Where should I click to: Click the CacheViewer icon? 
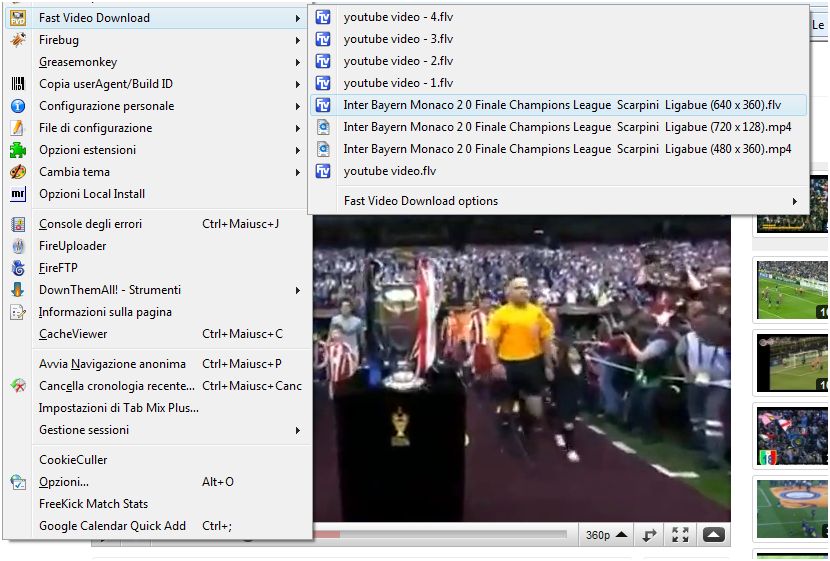pos(18,334)
